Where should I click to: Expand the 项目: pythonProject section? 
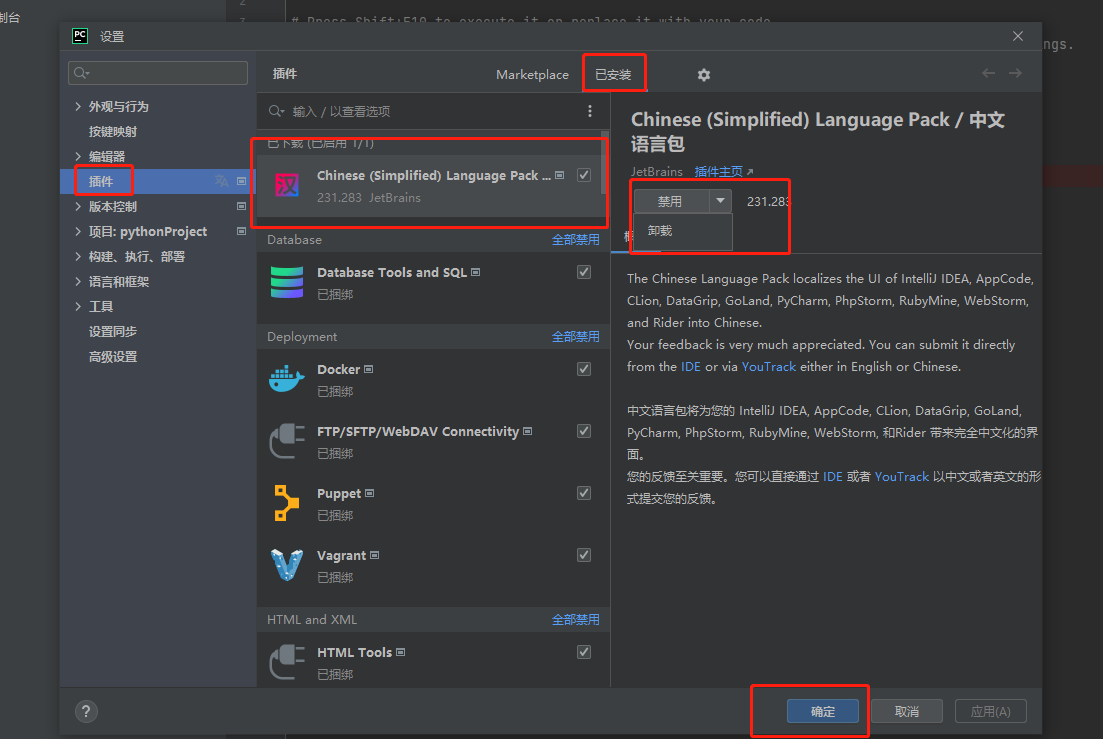78,231
